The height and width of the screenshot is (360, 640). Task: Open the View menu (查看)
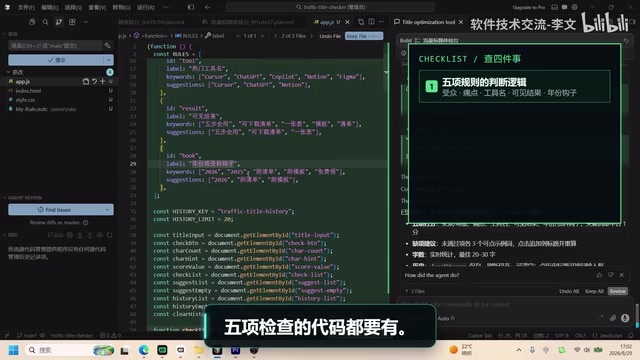click(x=97, y=7)
